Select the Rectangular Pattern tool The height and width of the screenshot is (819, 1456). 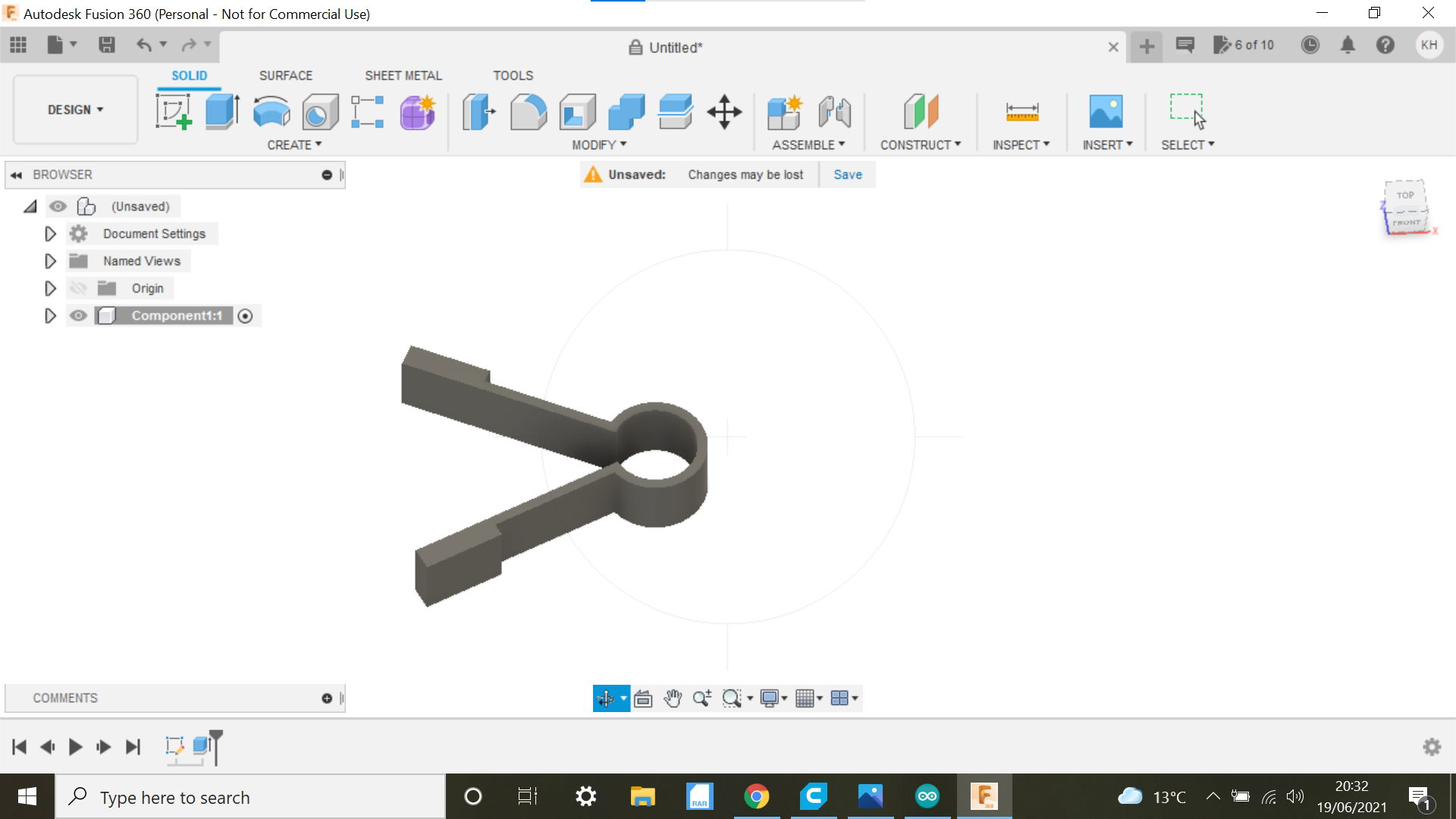point(368,111)
